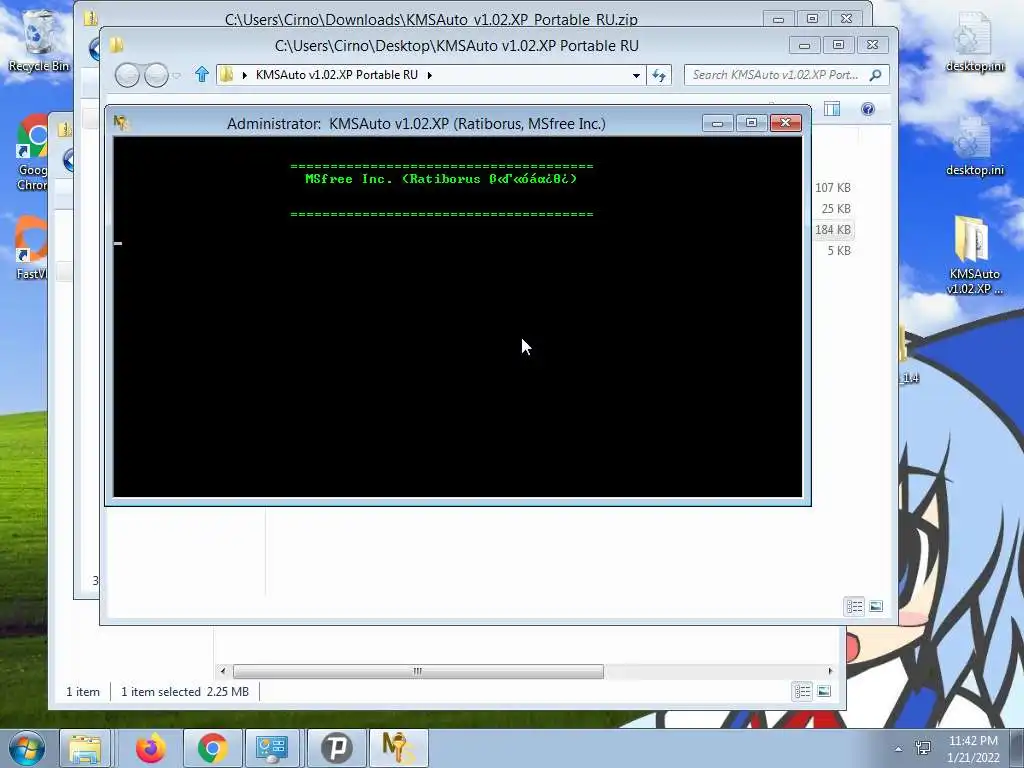Expand arrow after KMSAuto breadcrumb
Viewport: 1024px width, 768px height.
[430, 75]
